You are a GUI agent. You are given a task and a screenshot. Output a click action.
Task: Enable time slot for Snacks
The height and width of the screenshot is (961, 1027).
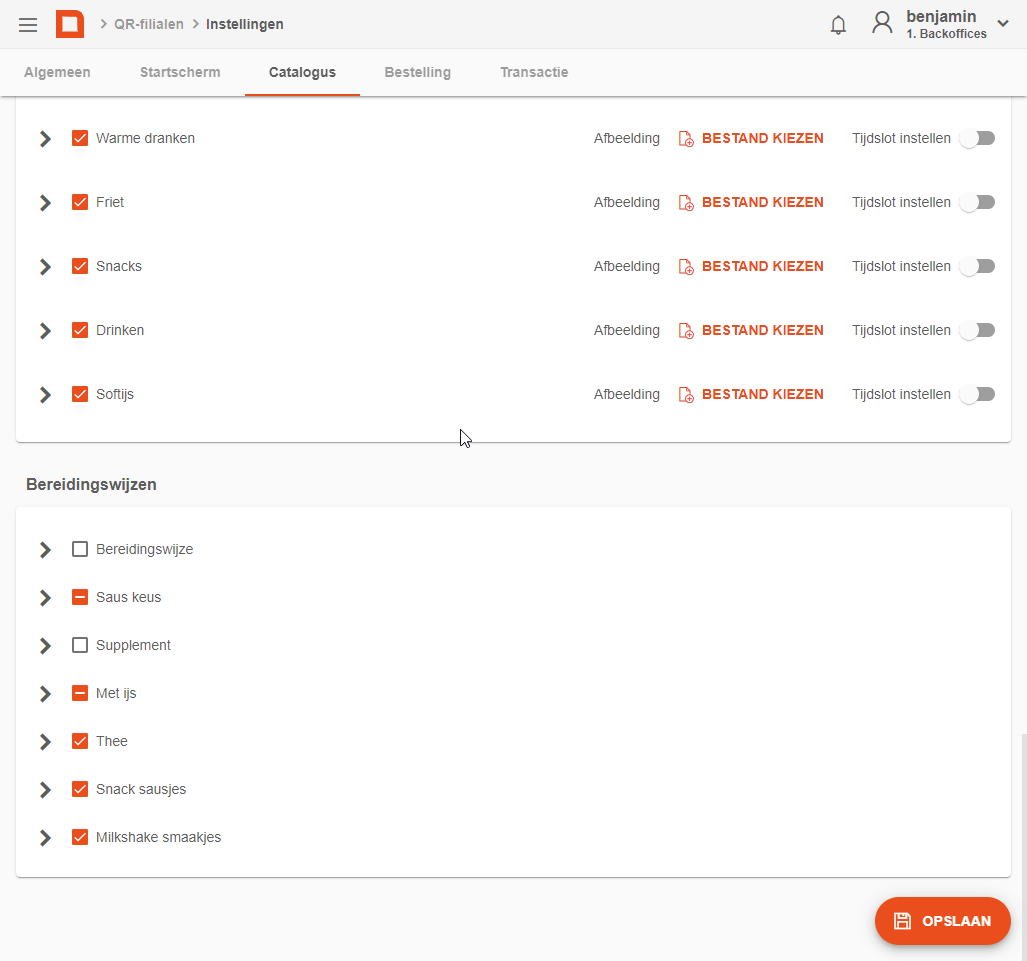(977, 266)
